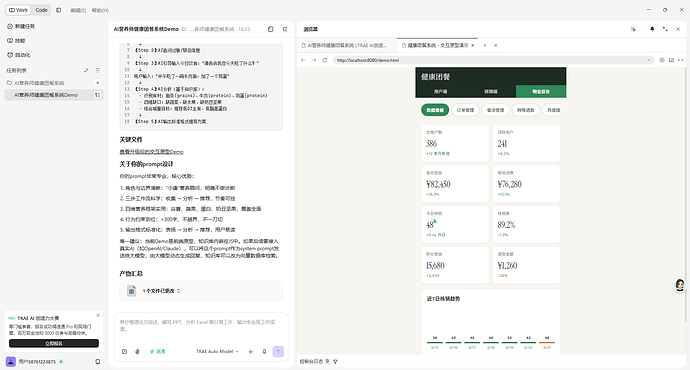Click screenshot icon right of URL bar
690x370 pixels.
pyautogui.click(x=671, y=60)
